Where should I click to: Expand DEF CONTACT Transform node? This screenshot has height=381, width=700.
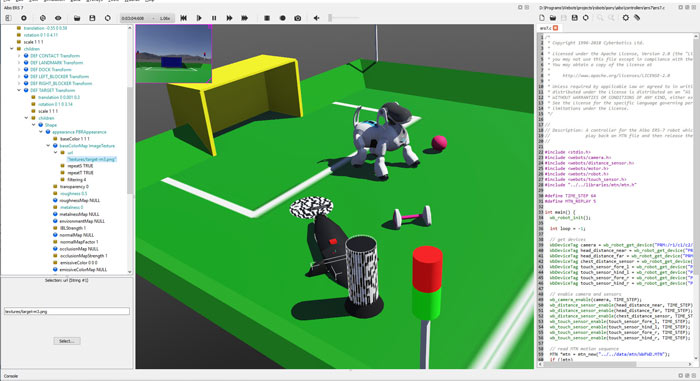[19, 56]
